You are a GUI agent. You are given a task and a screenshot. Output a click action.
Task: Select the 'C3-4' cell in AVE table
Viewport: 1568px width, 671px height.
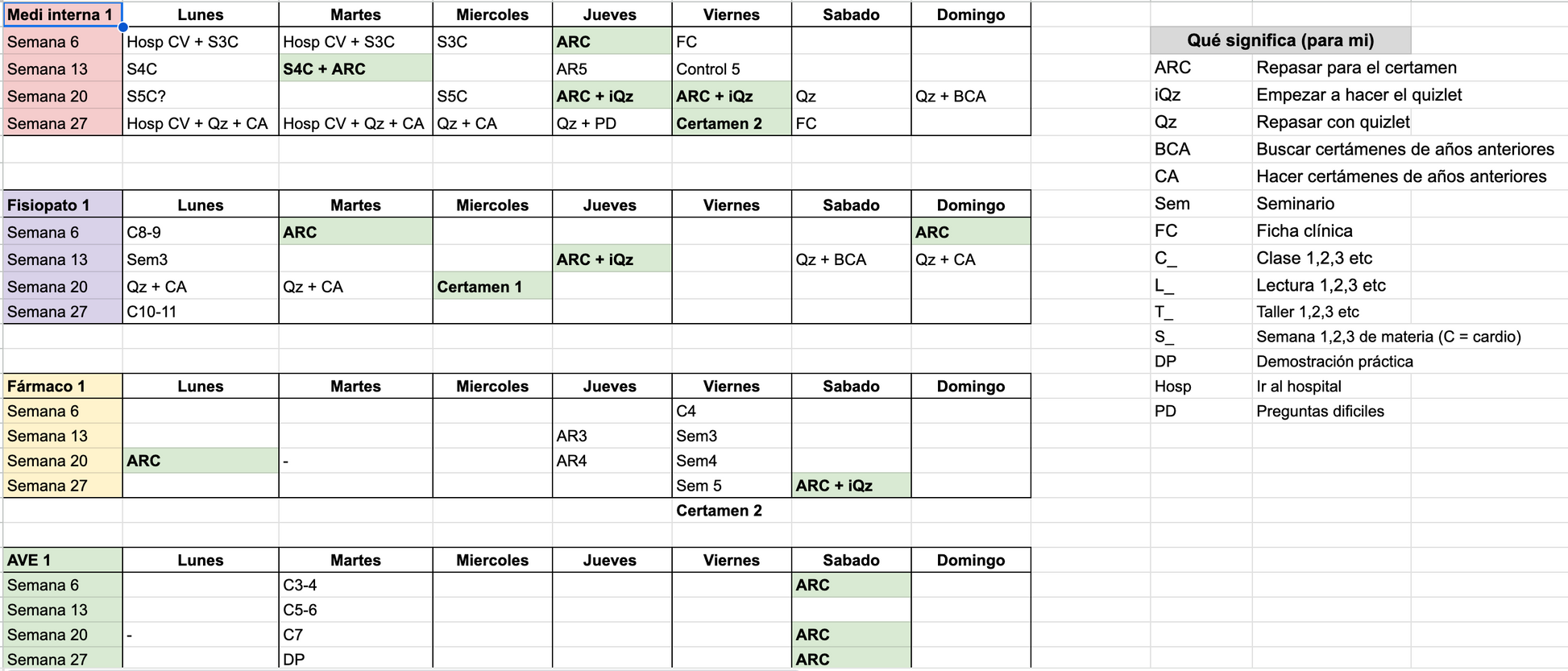pyautogui.click(x=355, y=585)
